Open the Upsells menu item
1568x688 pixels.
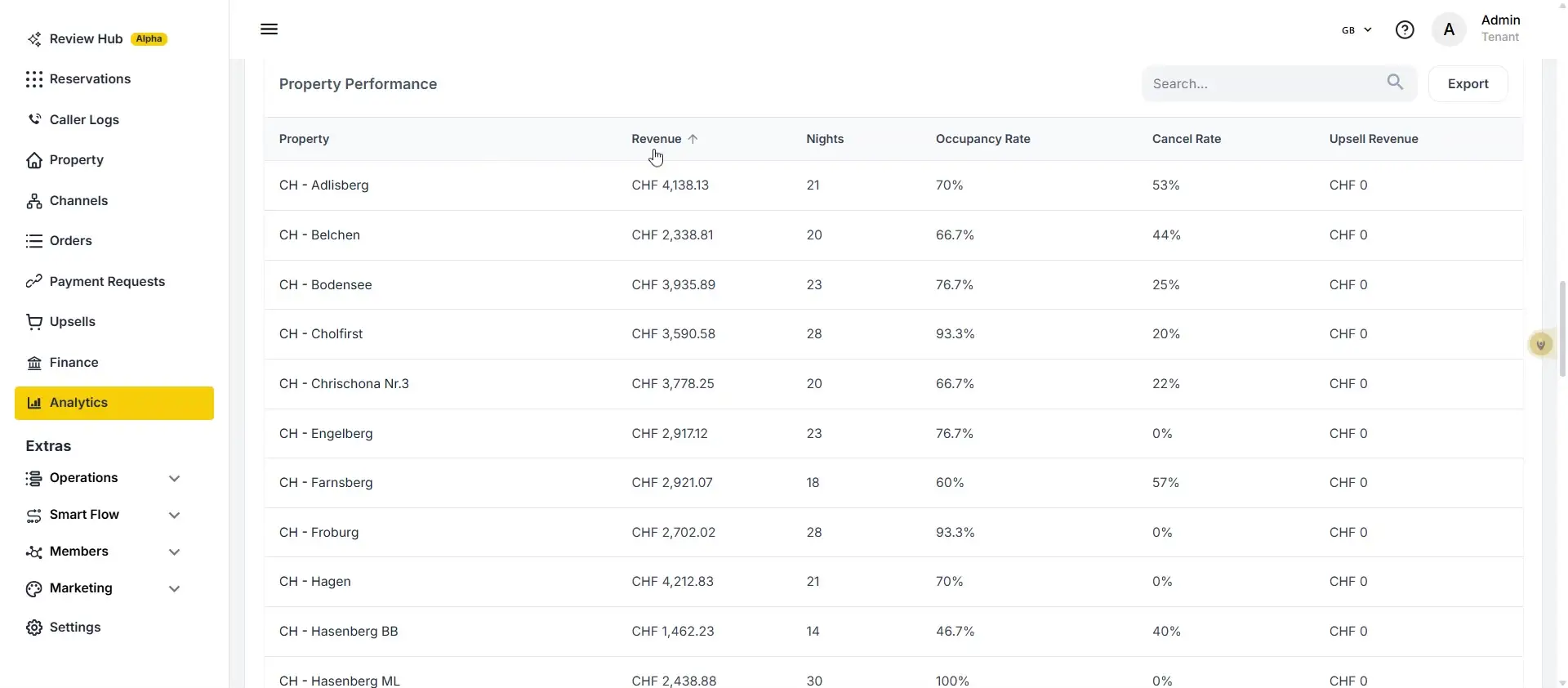[114, 322]
